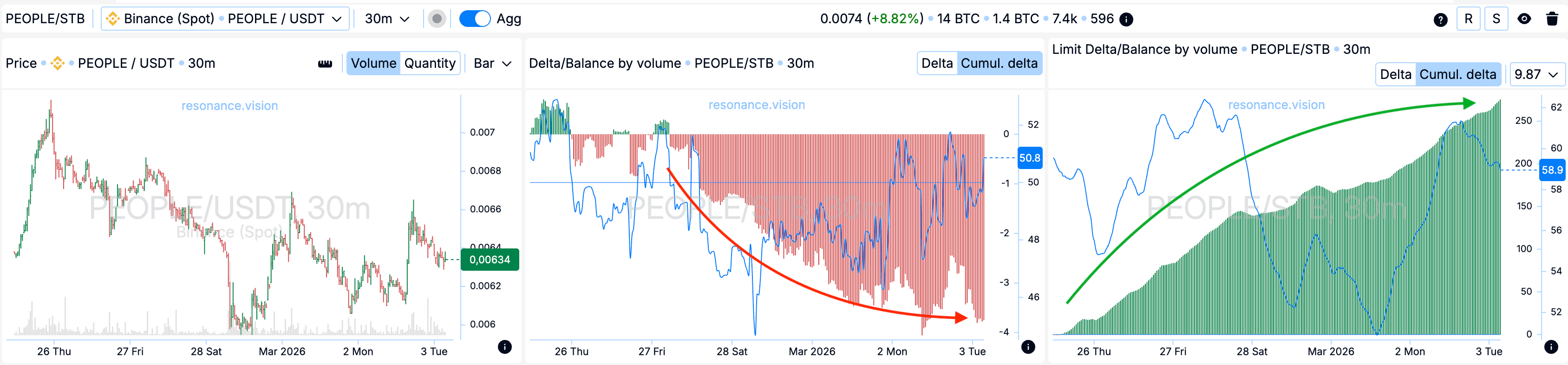Open the Bar chart type selector
The image size is (1568, 365).
point(492,63)
